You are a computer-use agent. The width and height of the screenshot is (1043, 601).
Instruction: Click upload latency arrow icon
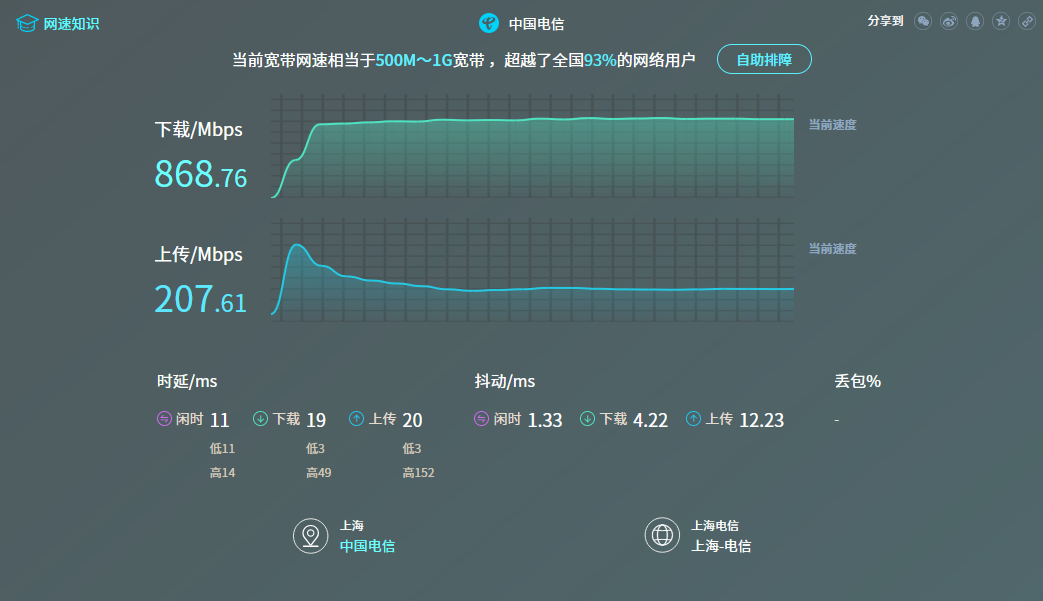click(x=357, y=419)
